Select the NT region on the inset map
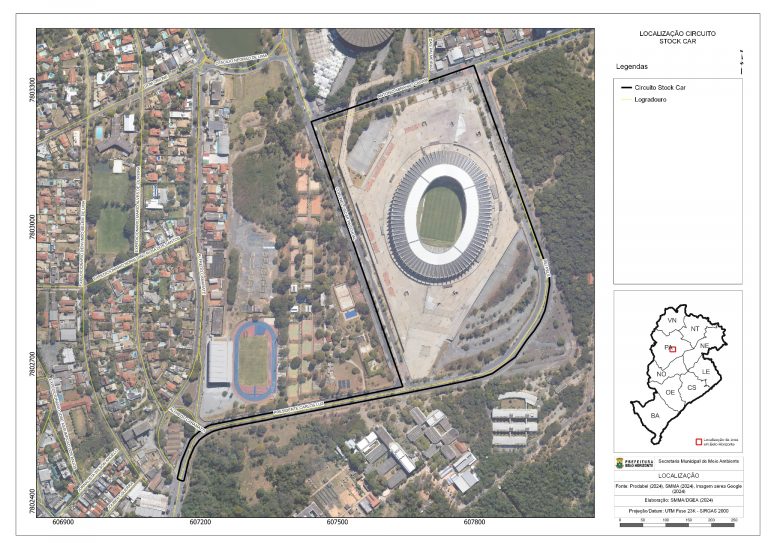This screenshot has height=543, width=768. [x=694, y=329]
